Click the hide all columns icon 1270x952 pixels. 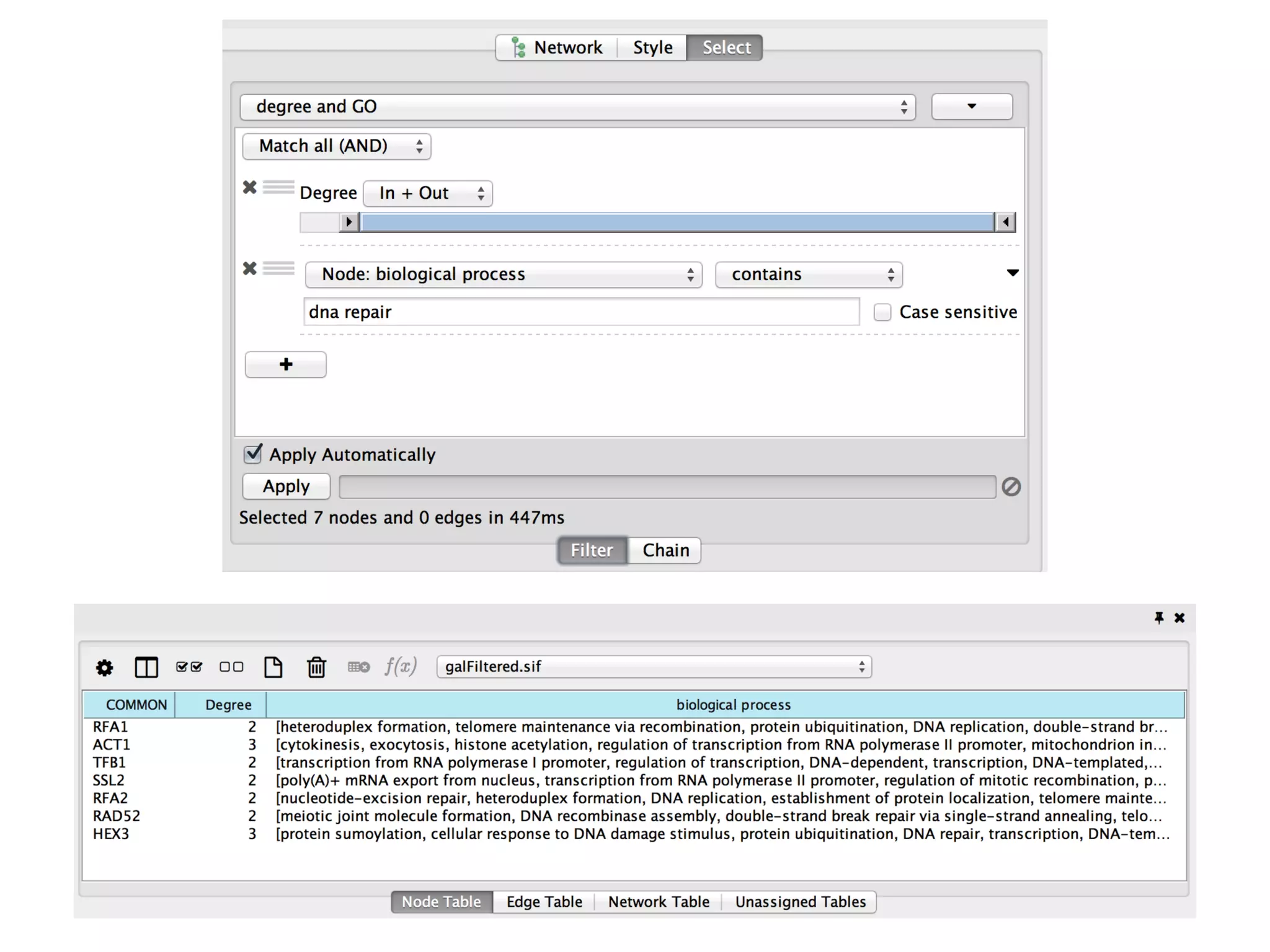pos(231,668)
